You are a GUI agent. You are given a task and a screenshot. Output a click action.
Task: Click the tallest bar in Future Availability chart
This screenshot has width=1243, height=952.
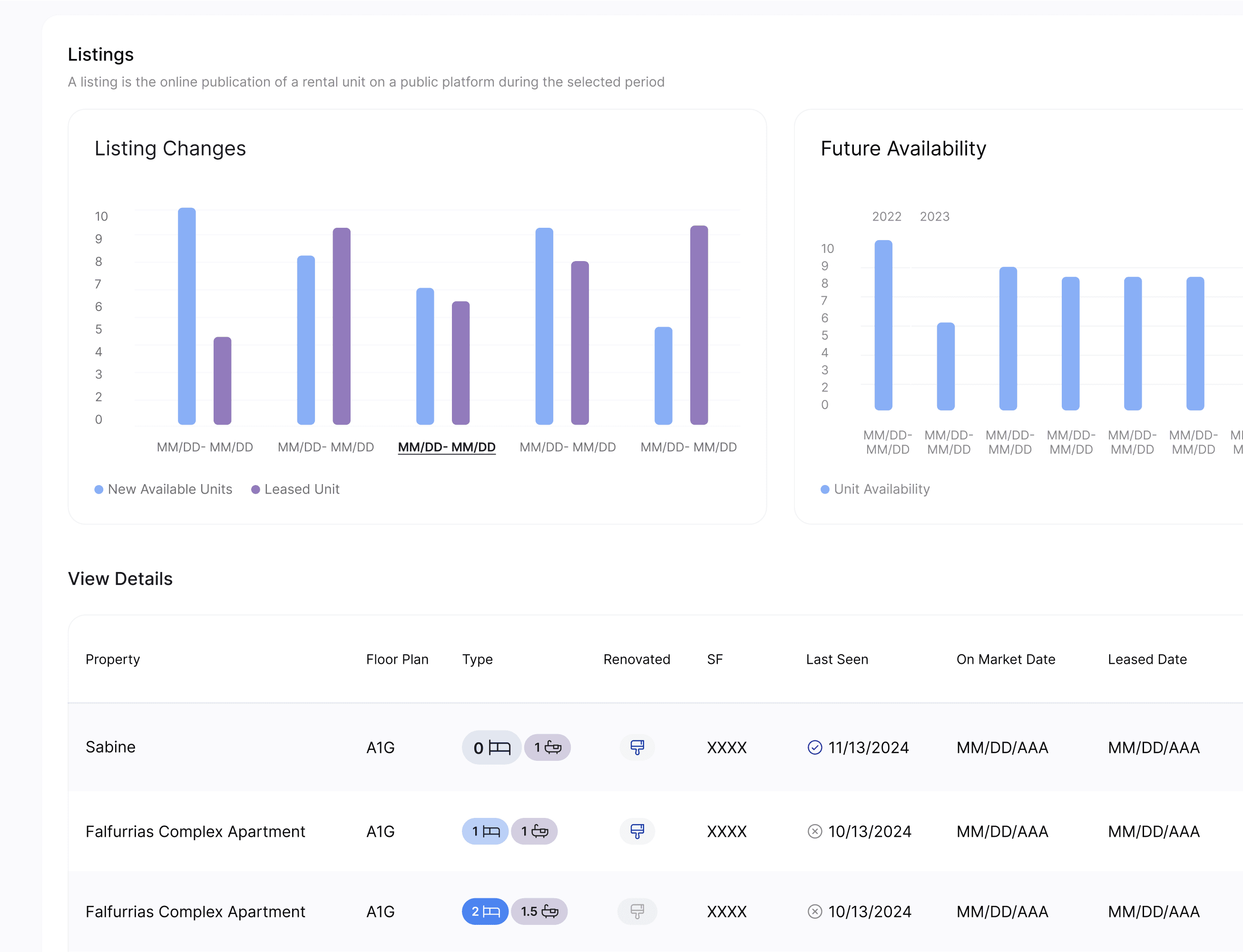tap(883, 325)
